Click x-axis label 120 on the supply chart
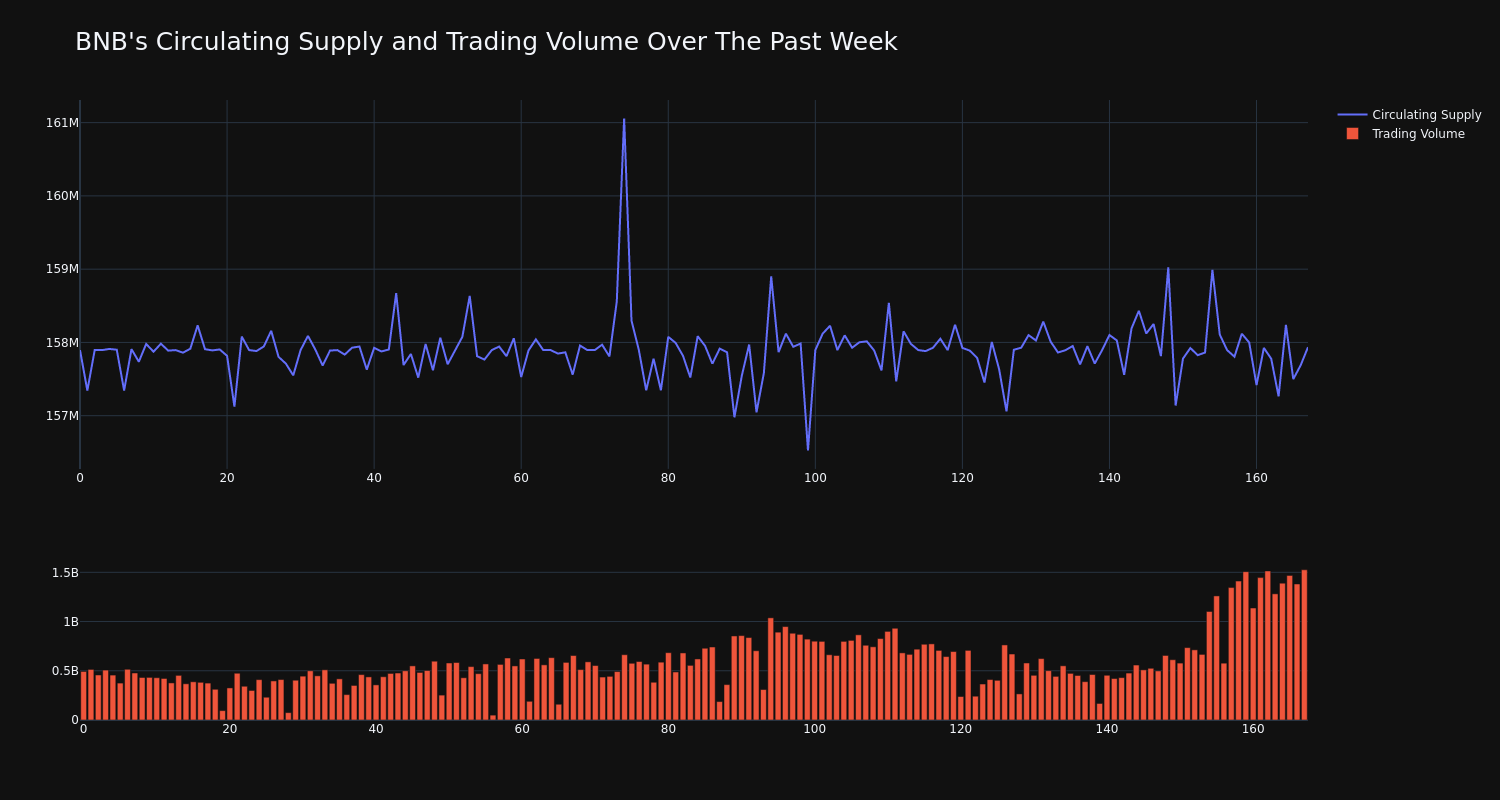This screenshot has width=1500, height=800. (x=962, y=478)
